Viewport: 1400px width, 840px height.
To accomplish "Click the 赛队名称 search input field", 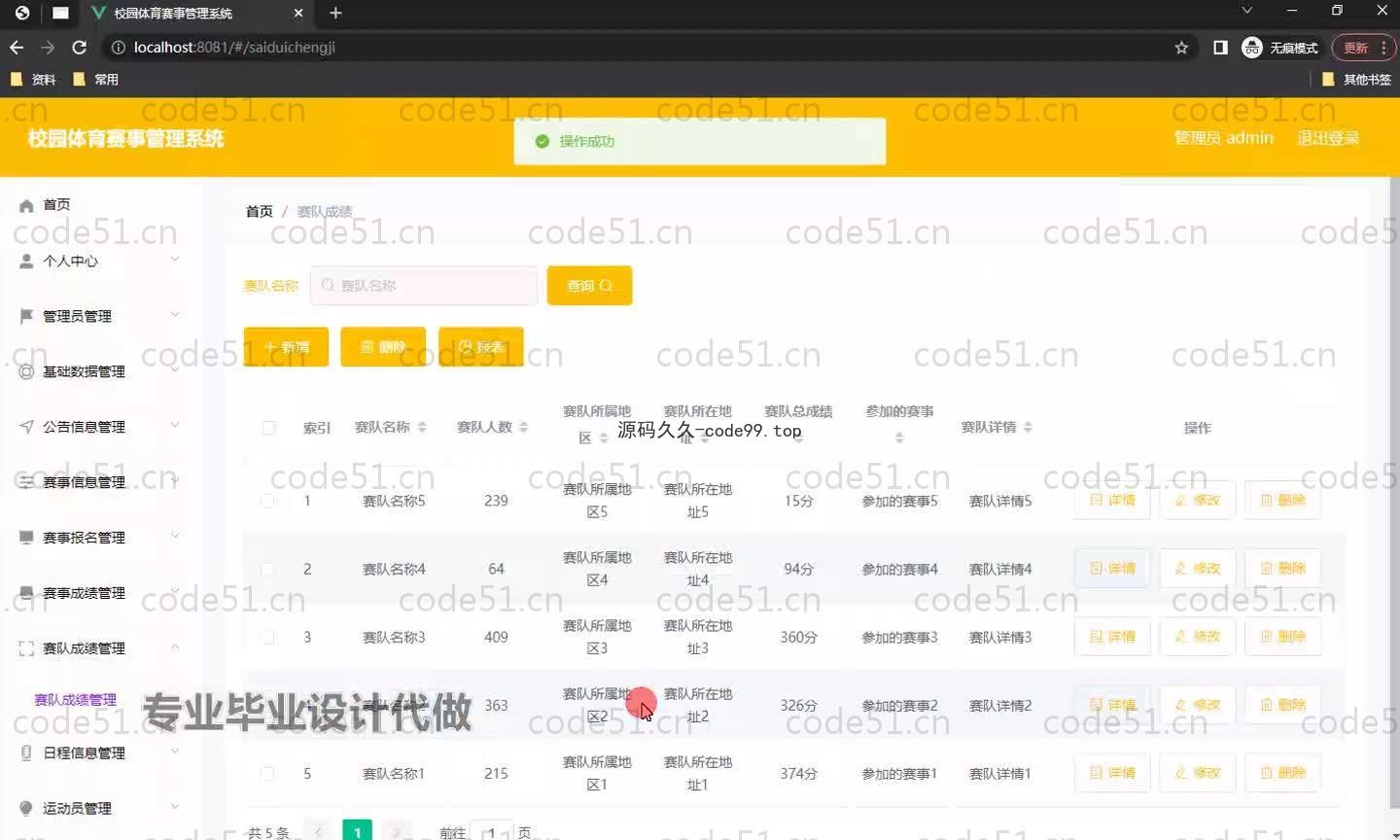I will [424, 286].
